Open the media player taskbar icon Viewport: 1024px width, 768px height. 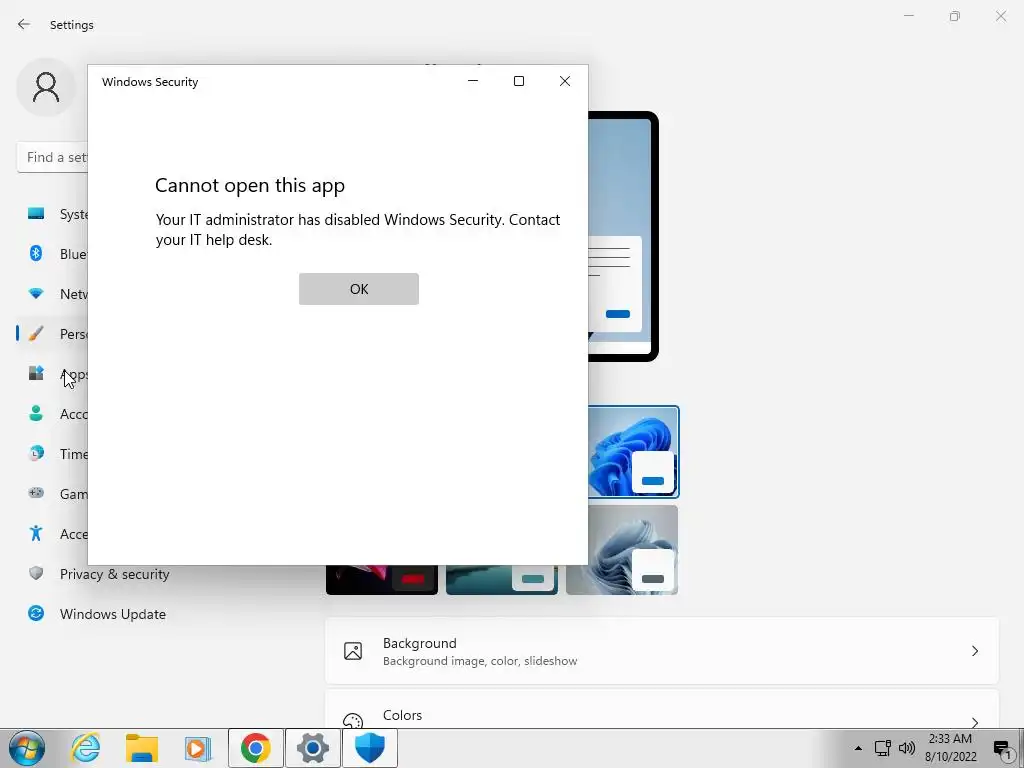coord(197,748)
